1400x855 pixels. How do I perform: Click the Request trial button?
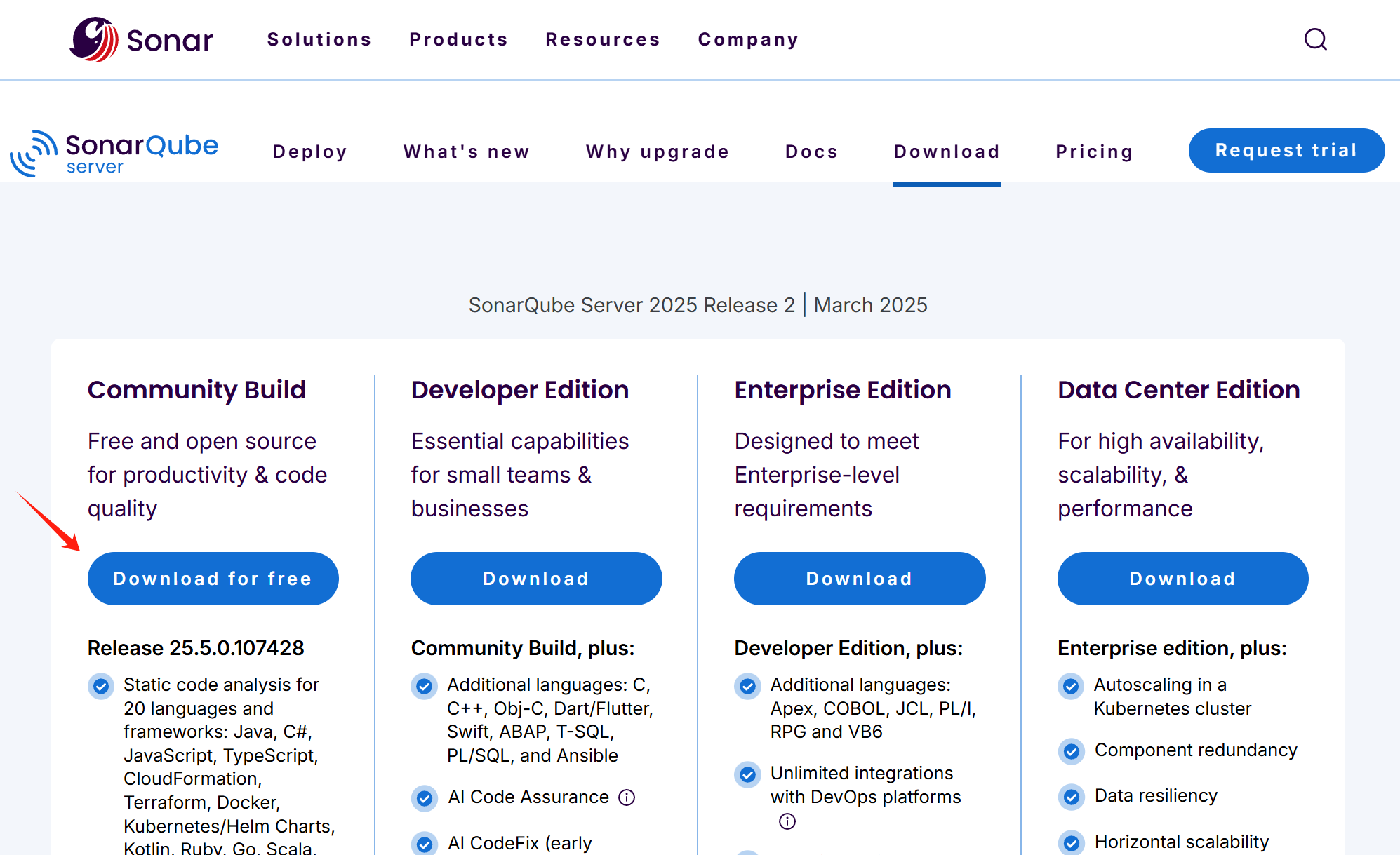pos(1286,150)
